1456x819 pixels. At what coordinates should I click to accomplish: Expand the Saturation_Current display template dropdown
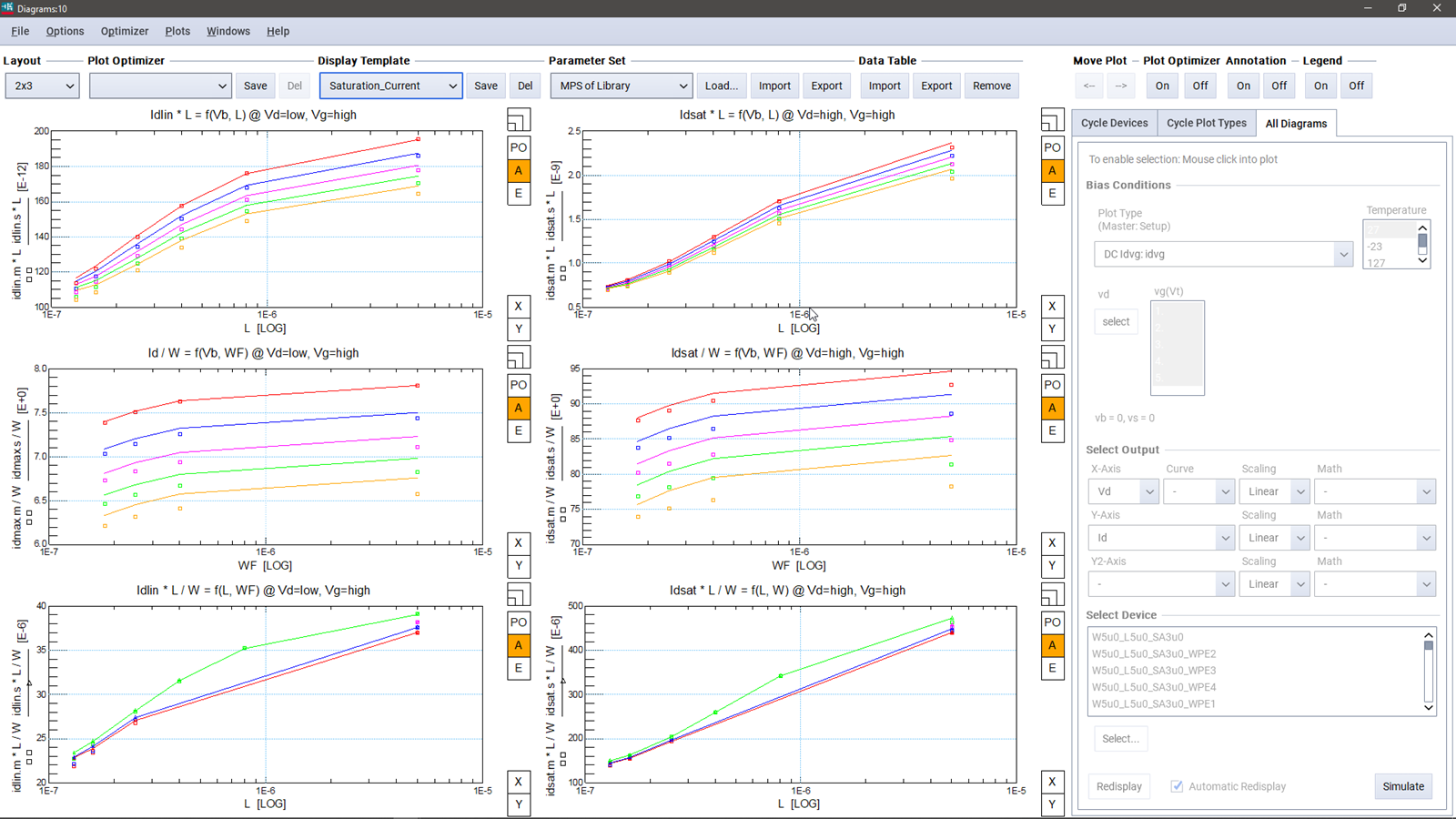[x=391, y=86]
